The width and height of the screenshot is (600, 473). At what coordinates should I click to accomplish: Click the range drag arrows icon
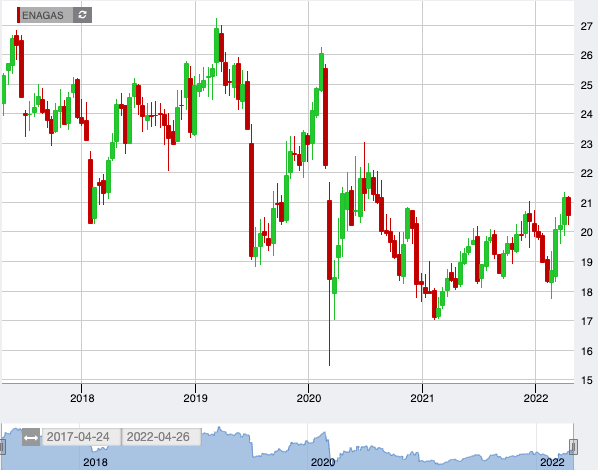click(31, 437)
